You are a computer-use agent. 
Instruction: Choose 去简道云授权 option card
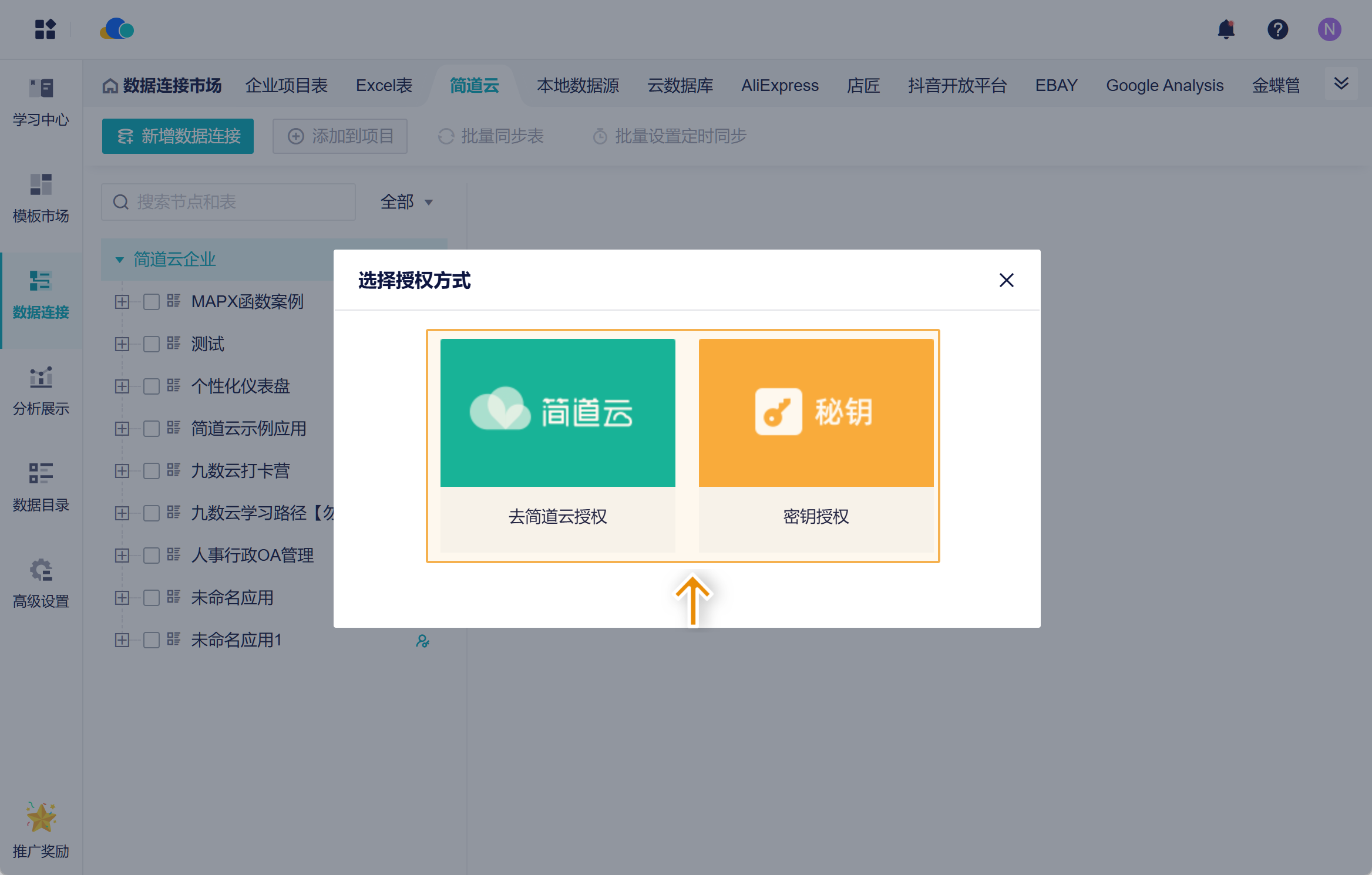click(x=557, y=445)
